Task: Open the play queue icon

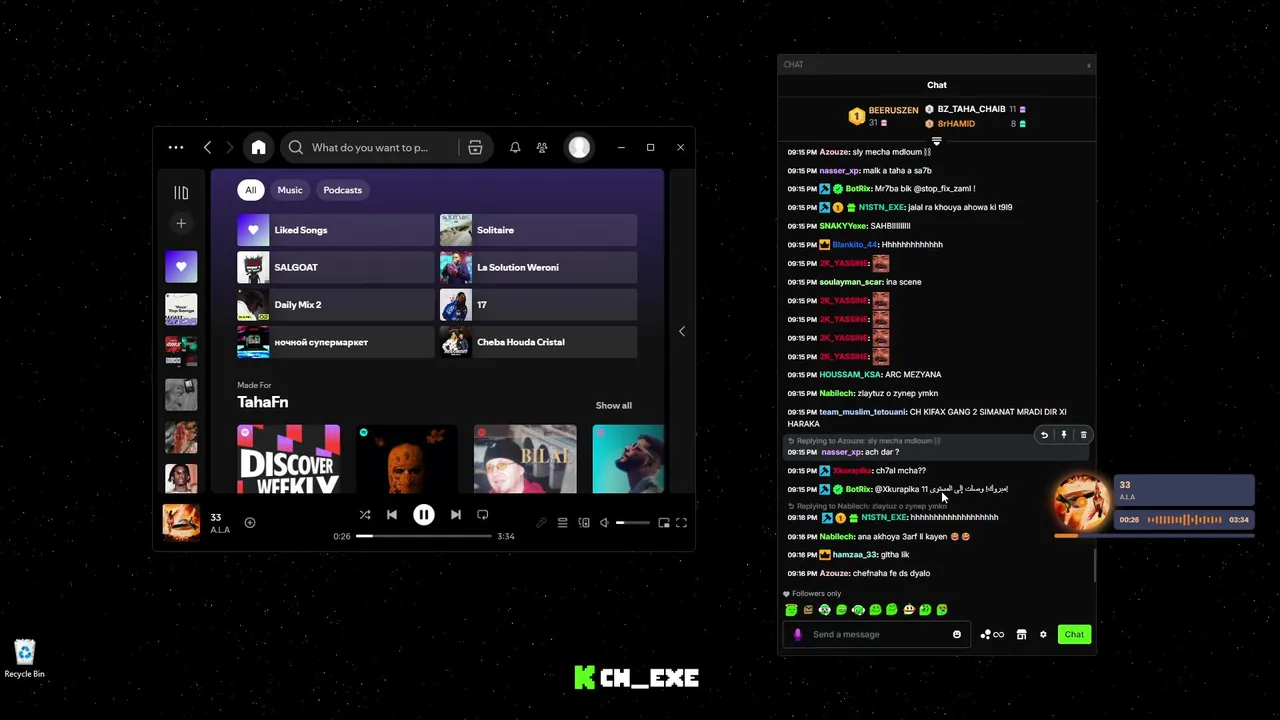Action: coord(562,523)
